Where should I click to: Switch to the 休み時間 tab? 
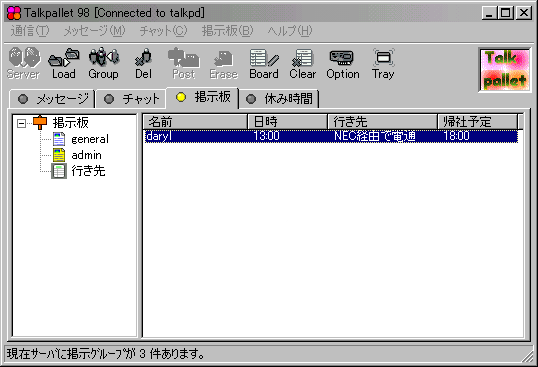pyautogui.click(x=279, y=99)
